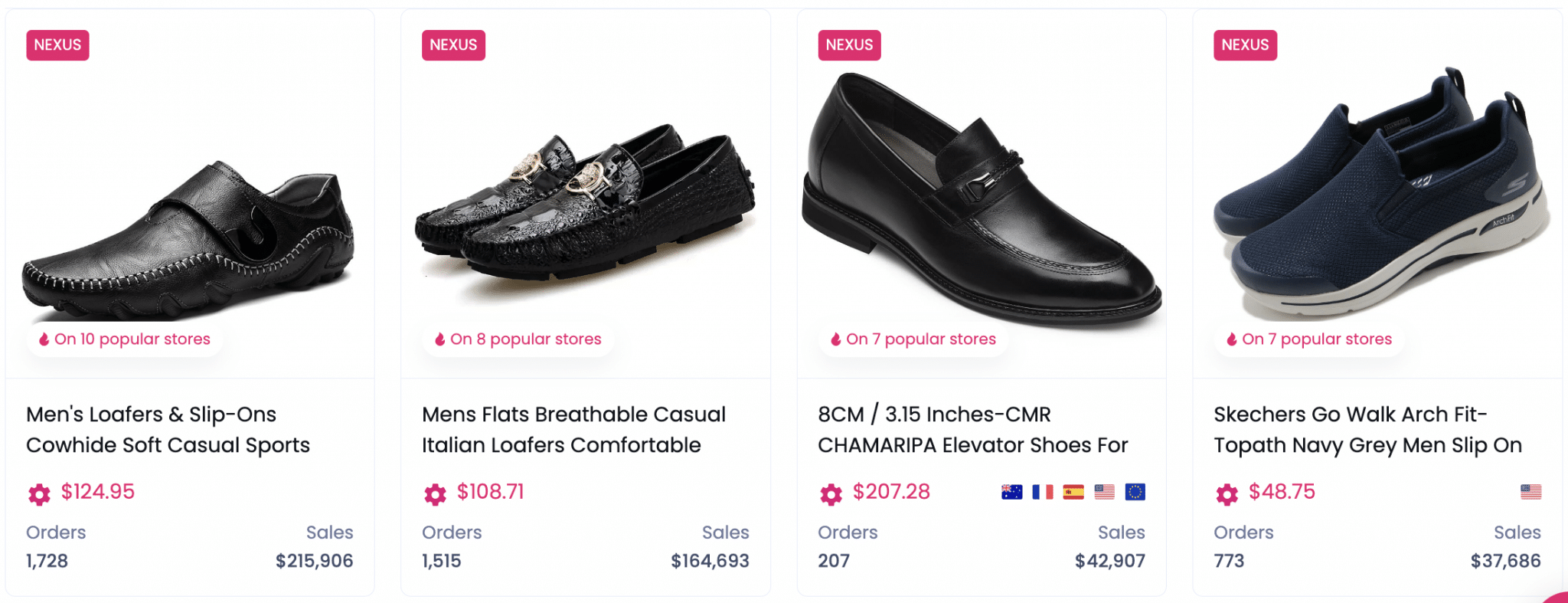
Task: Click the France flag icon
Action: (1042, 492)
